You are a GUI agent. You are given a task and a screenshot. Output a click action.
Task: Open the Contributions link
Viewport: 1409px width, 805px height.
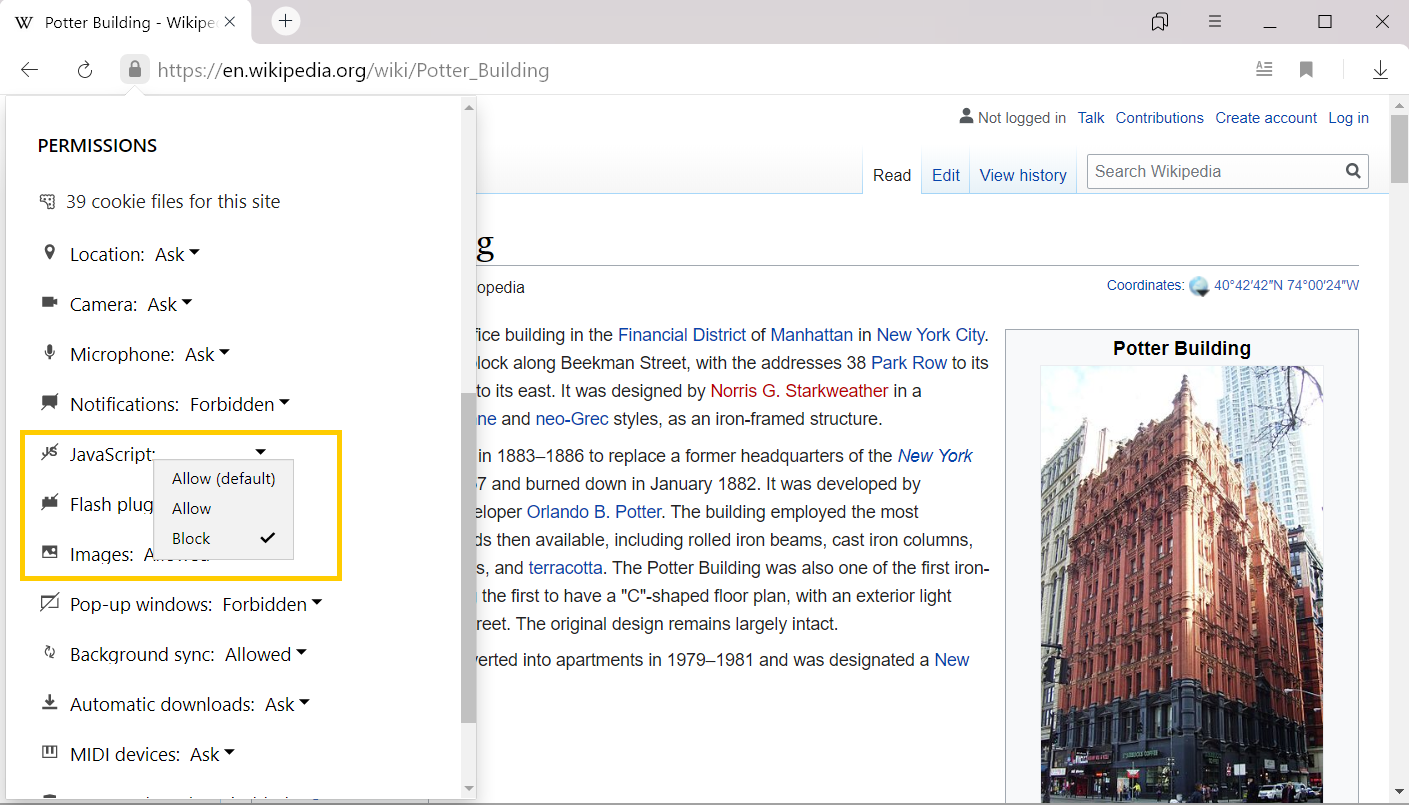pos(1160,118)
